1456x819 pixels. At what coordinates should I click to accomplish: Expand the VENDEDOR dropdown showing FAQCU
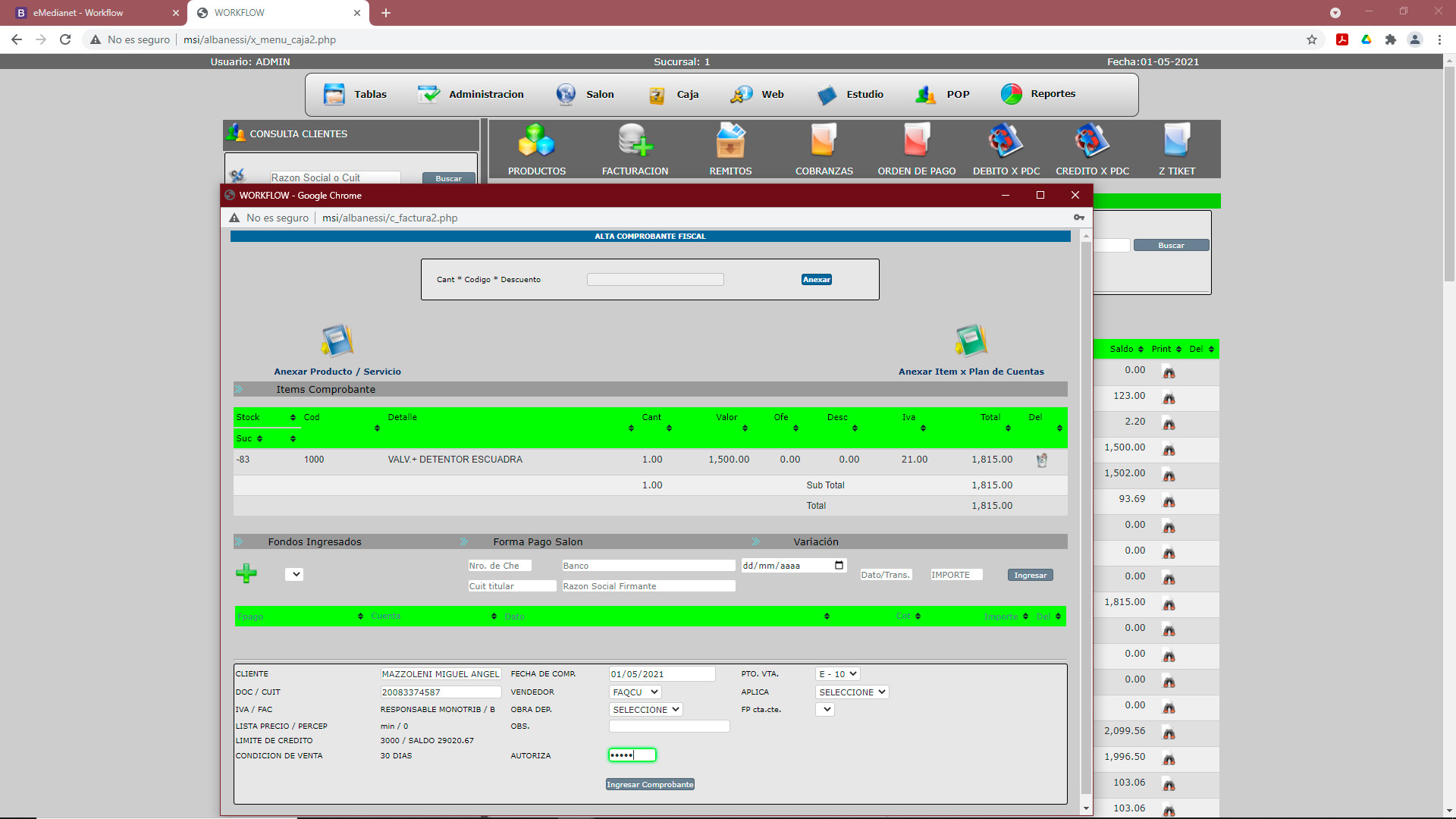635,692
